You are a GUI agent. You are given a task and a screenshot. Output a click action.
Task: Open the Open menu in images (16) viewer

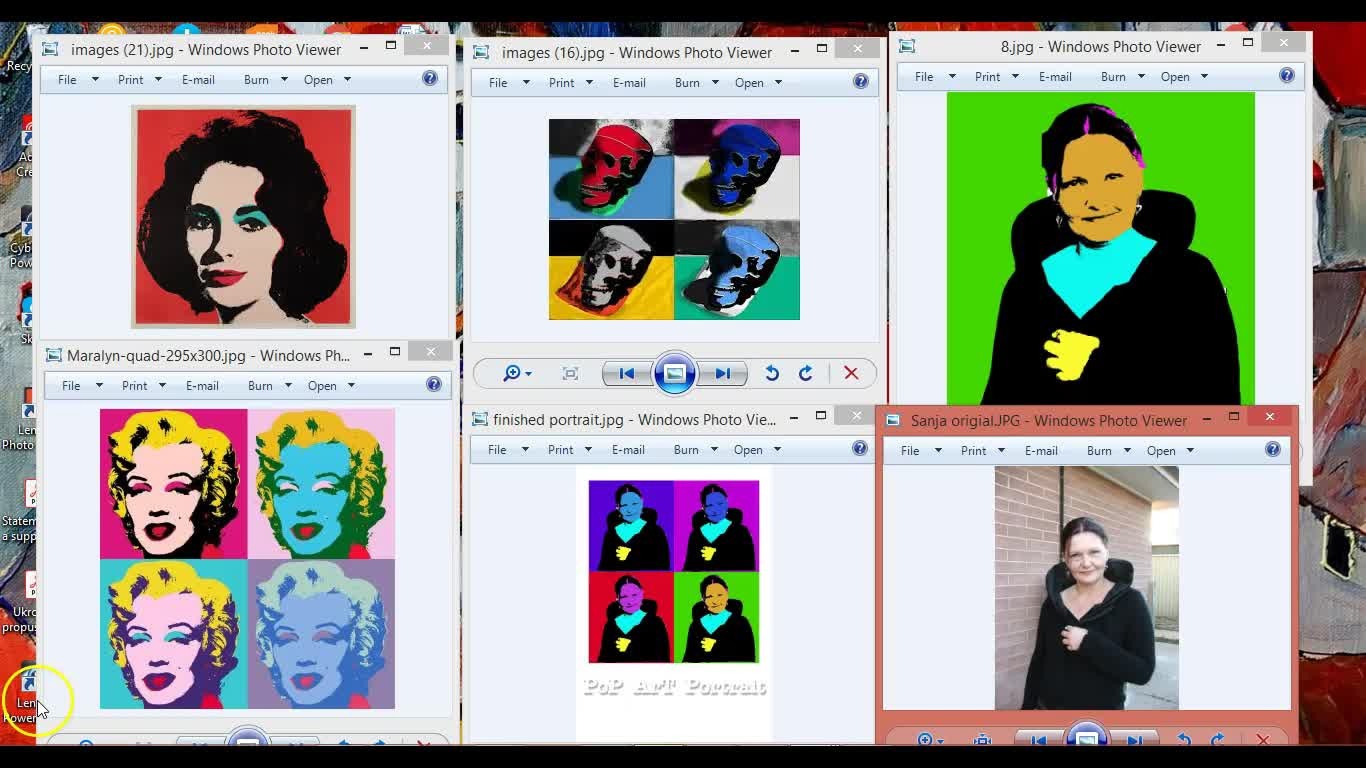(x=758, y=82)
